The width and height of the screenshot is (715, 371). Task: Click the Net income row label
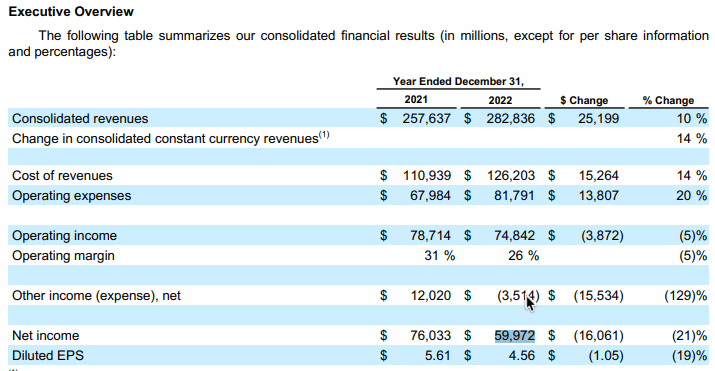pyautogui.click(x=46, y=336)
